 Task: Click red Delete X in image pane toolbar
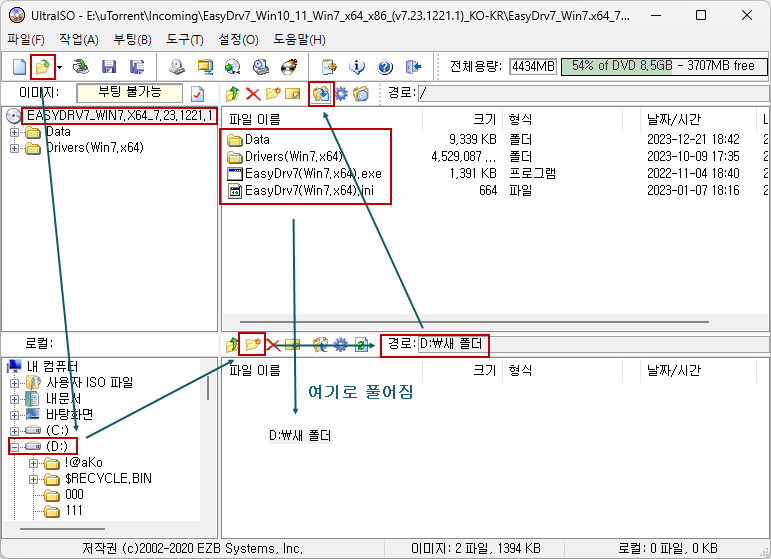click(x=253, y=93)
